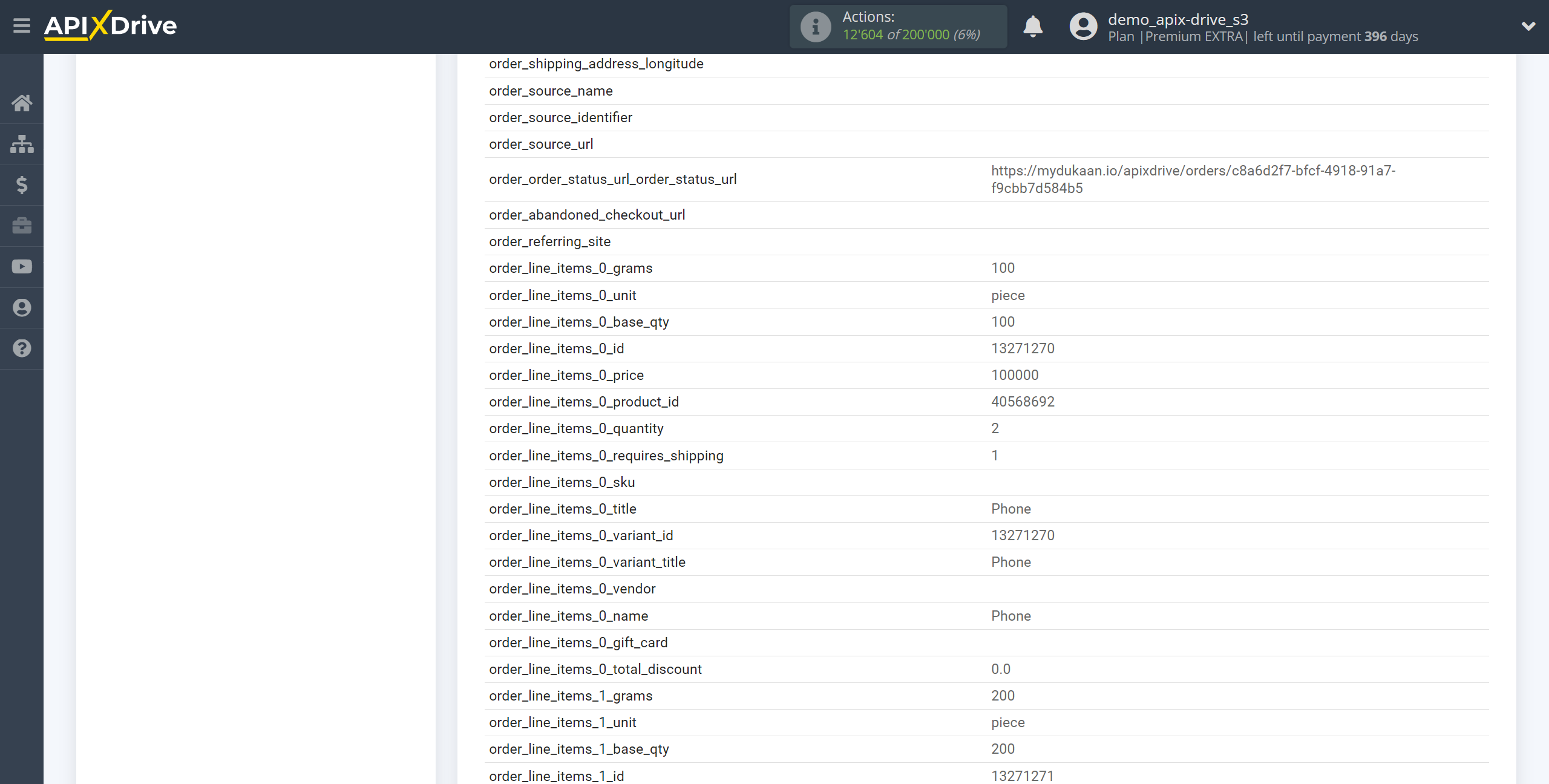Click the user avatar icon

pos(1083,27)
